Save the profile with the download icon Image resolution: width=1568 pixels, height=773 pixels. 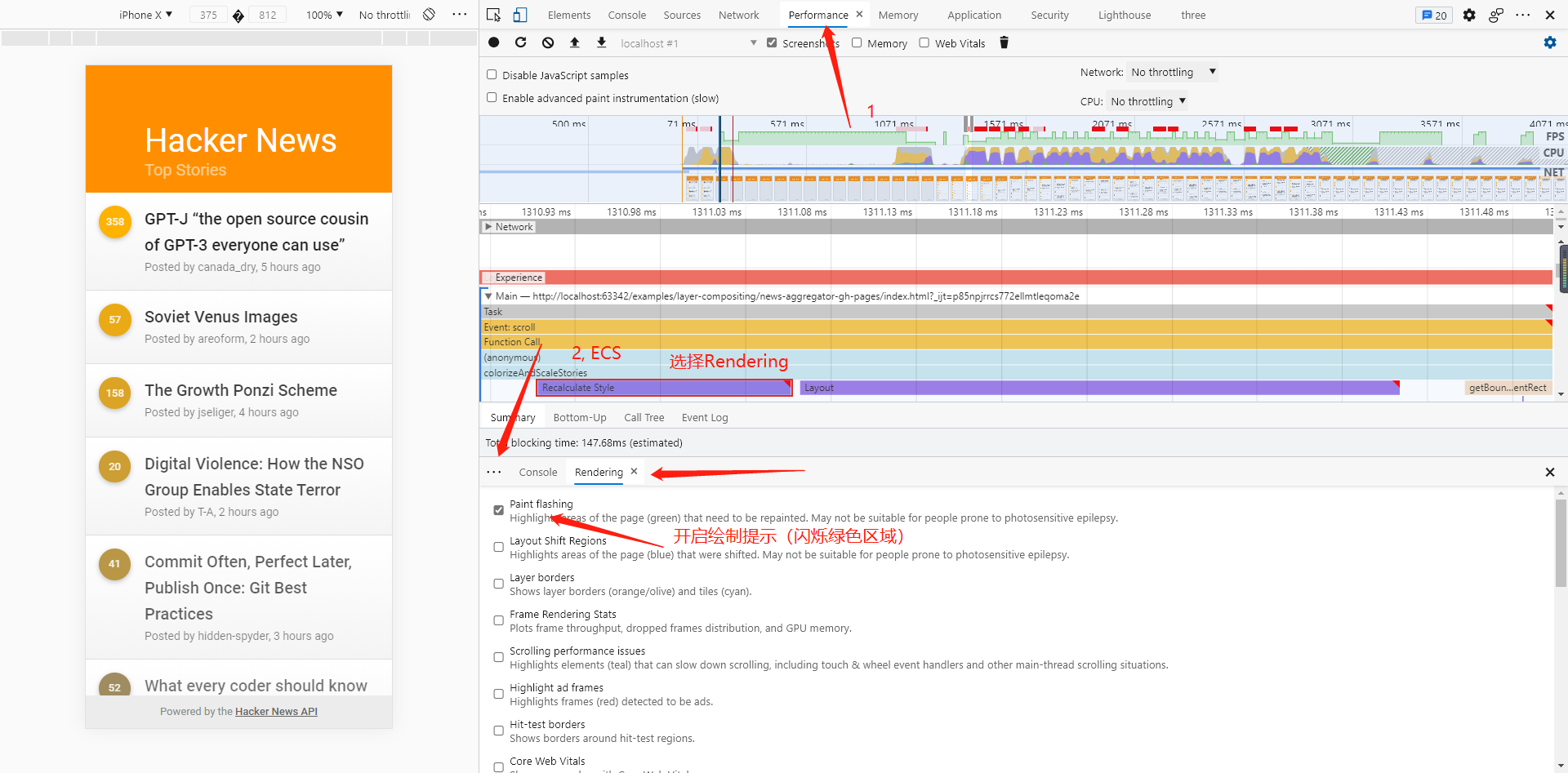pos(602,42)
